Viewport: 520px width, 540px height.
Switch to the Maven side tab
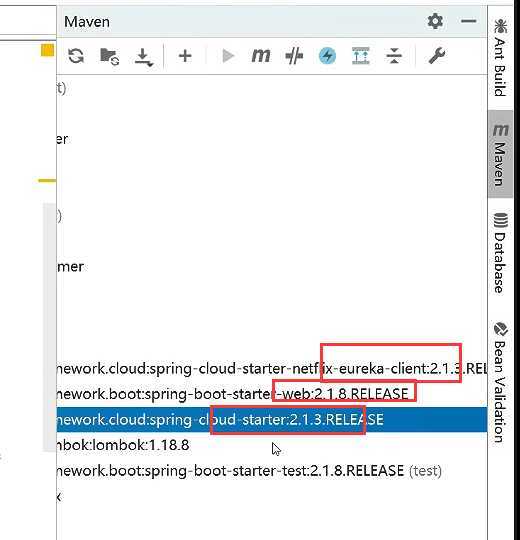pos(500,154)
